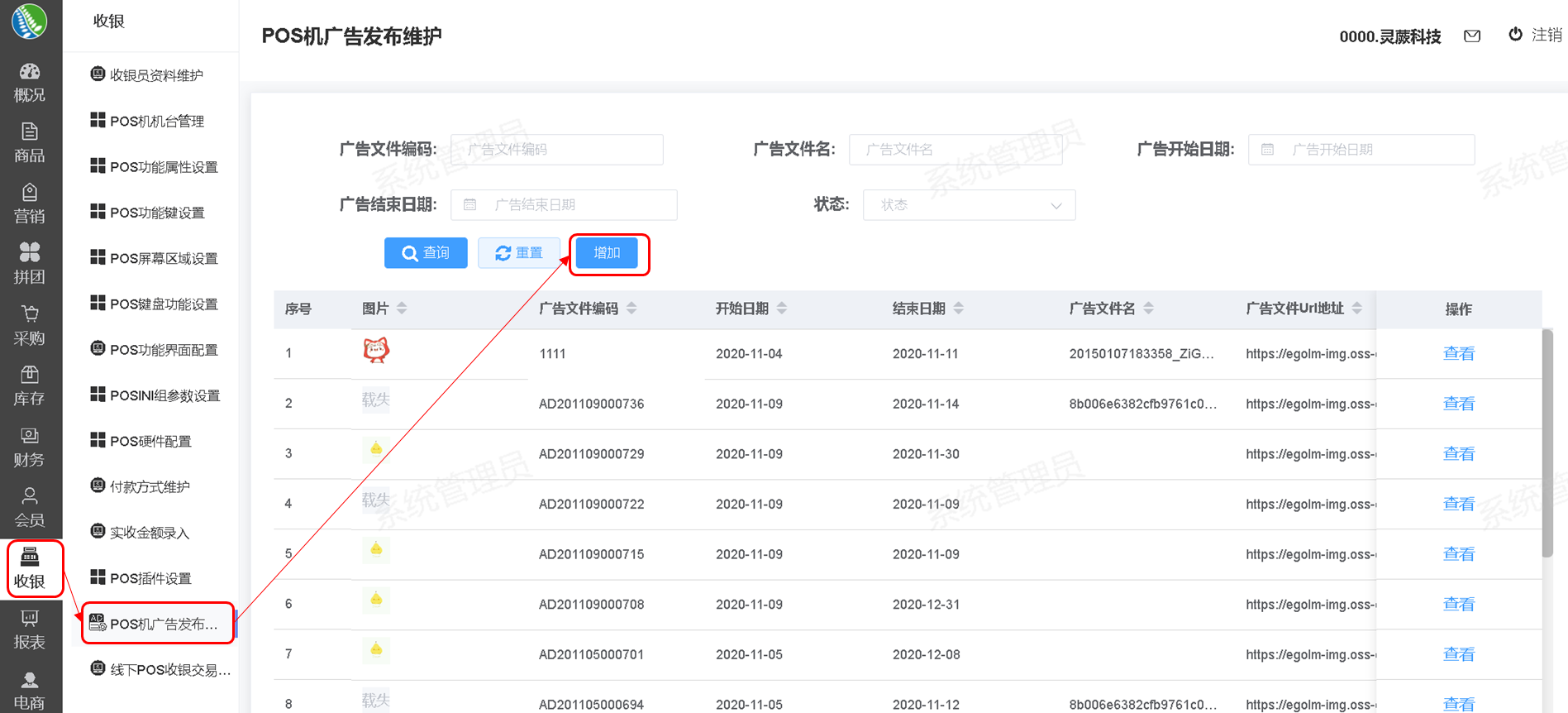This screenshot has width=1568, height=713.
Task: Open the 概况 overview sidebar section
Action: click(30, 83)
